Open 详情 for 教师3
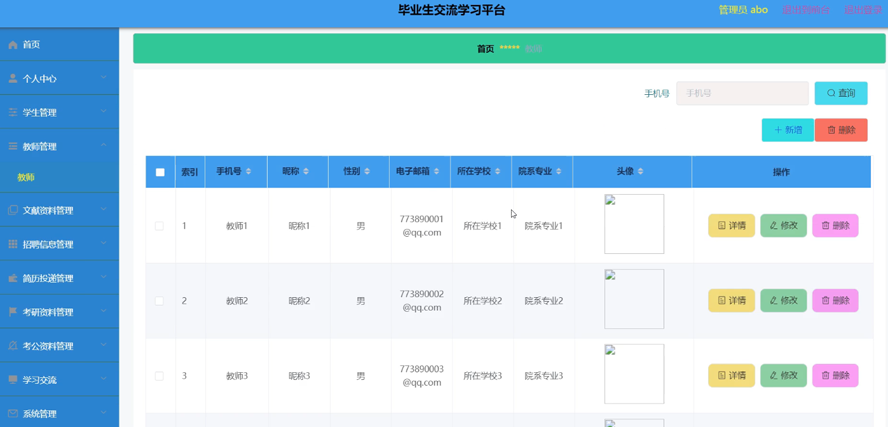The height and width of the screenshot is (427, 888). [732, 375]
